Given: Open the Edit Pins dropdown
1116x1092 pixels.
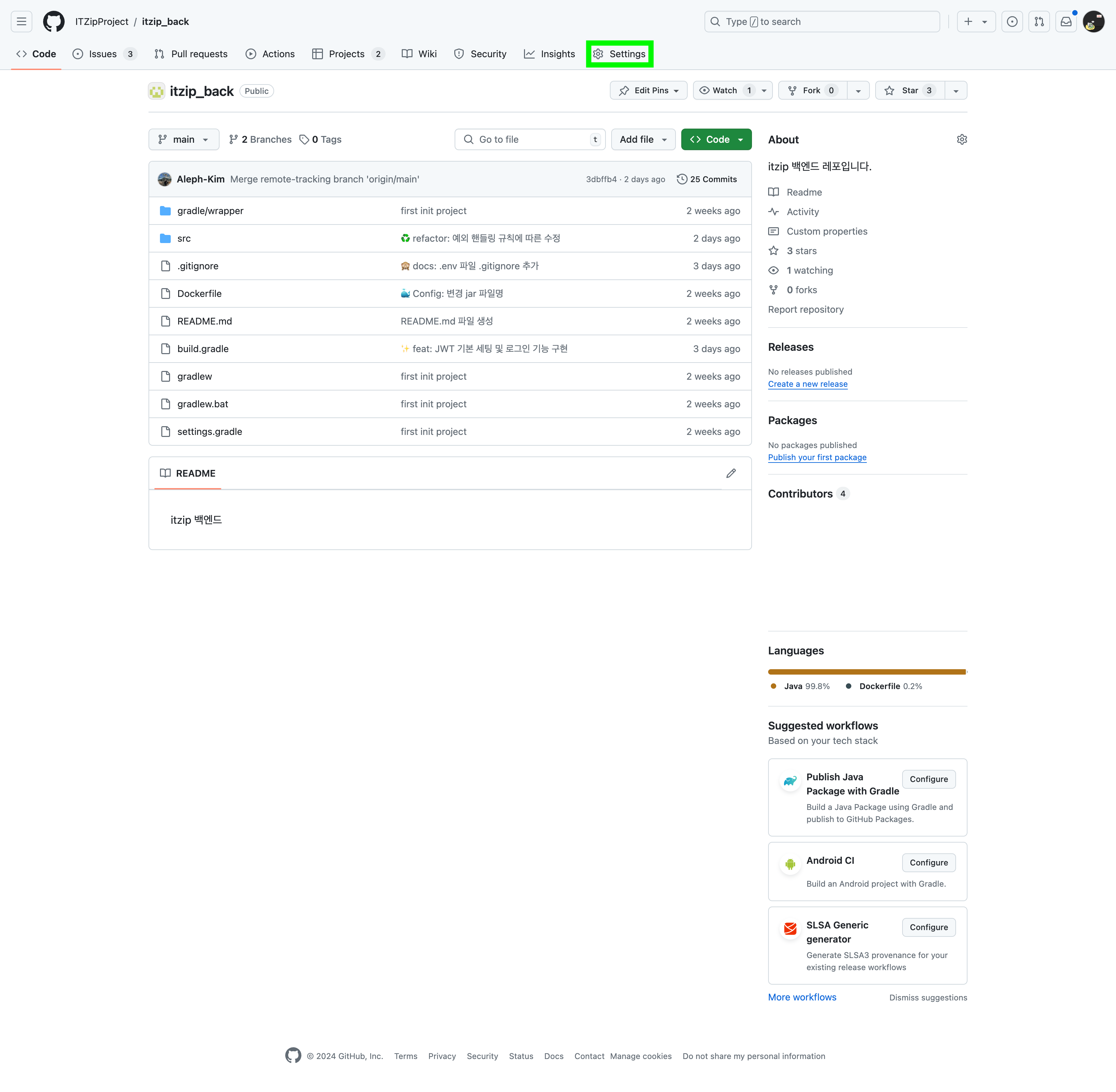Looking at the screenshot, I should [x=648, y=91].
